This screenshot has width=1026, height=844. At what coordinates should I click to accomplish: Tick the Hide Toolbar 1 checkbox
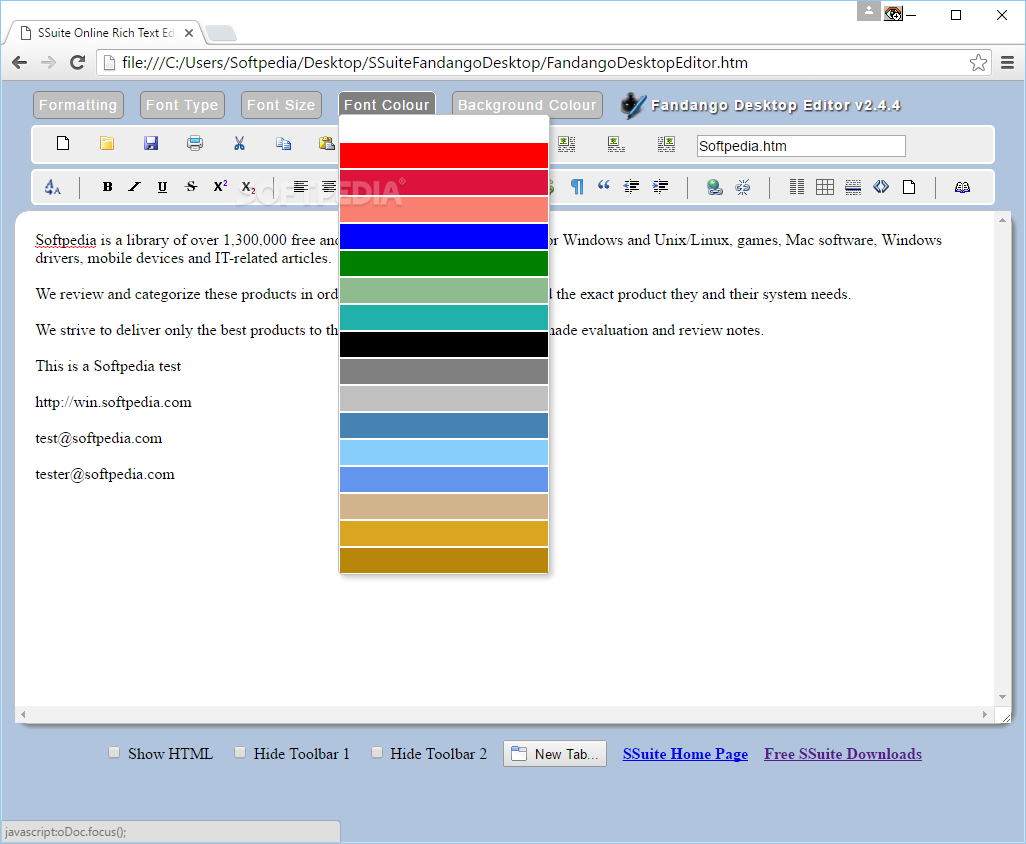tap(240, 752)
